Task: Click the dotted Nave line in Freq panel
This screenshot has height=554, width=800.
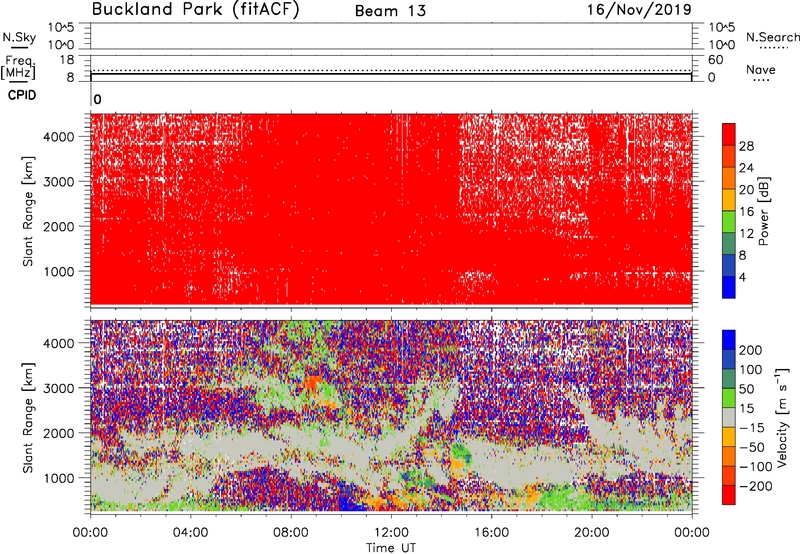Action: pyautogui.click(x=391, y=70)
